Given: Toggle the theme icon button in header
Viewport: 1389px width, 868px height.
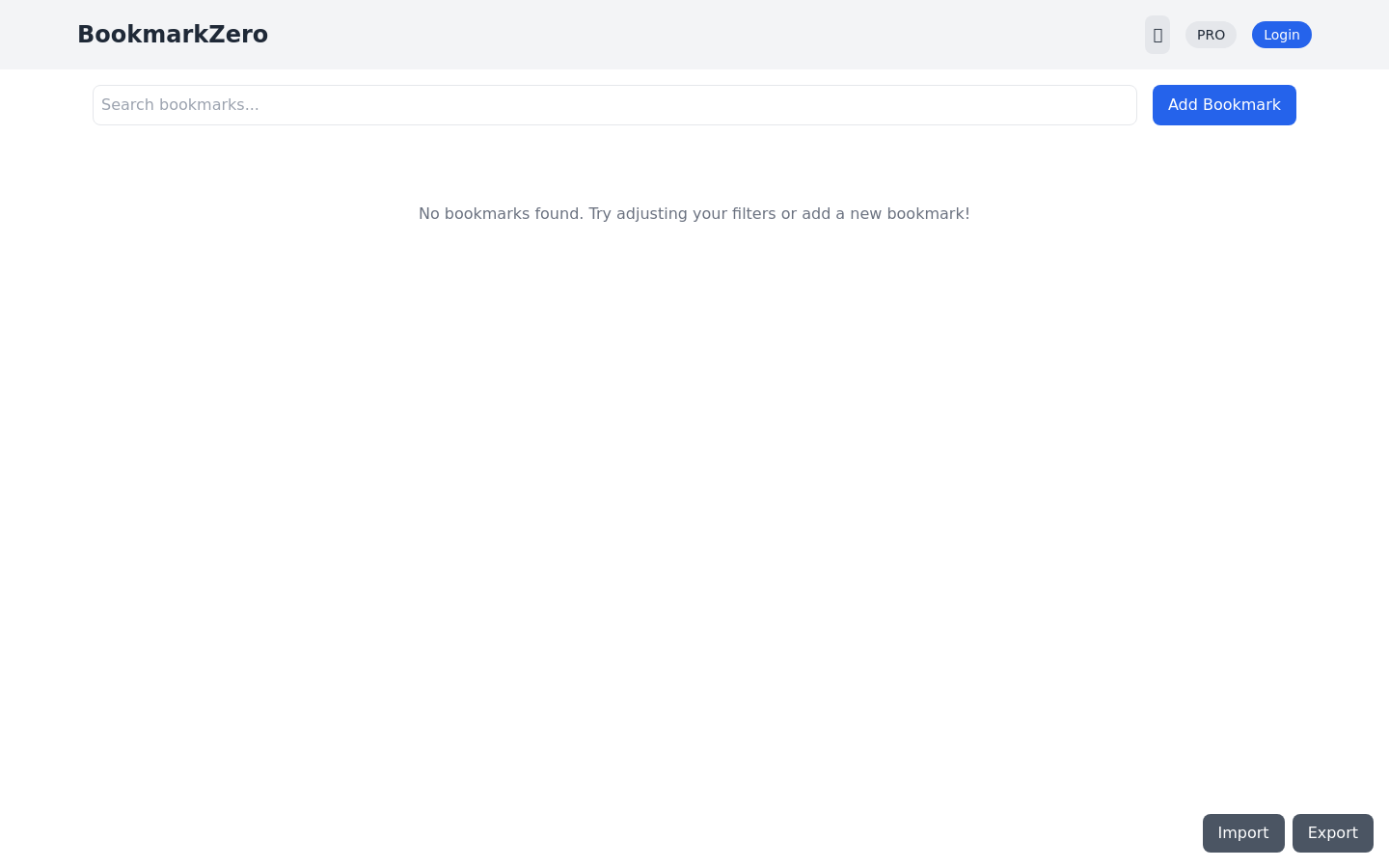Looking at the screenshot, I should (x=1157, y=35).
